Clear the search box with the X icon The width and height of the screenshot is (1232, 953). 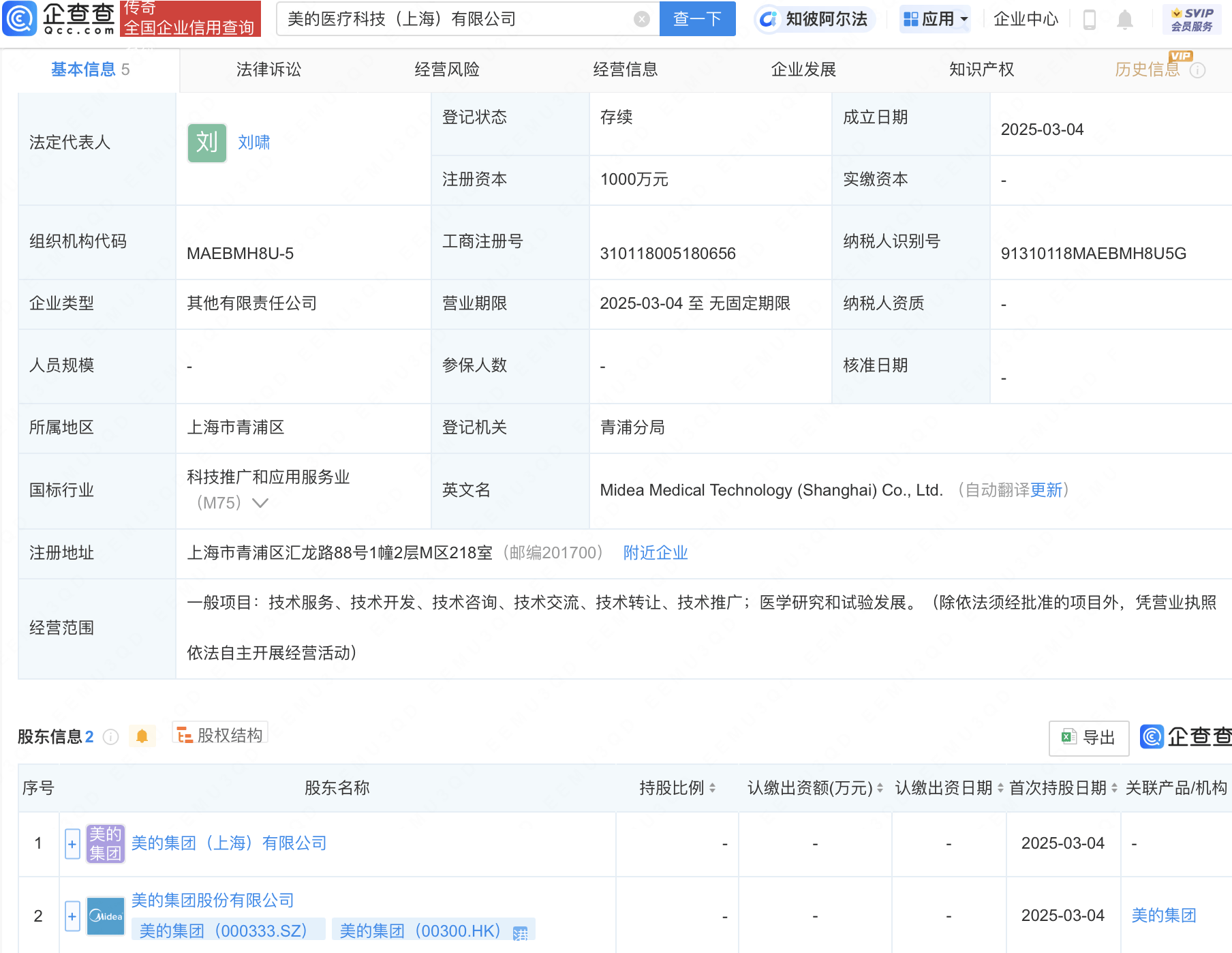[641, 19]
